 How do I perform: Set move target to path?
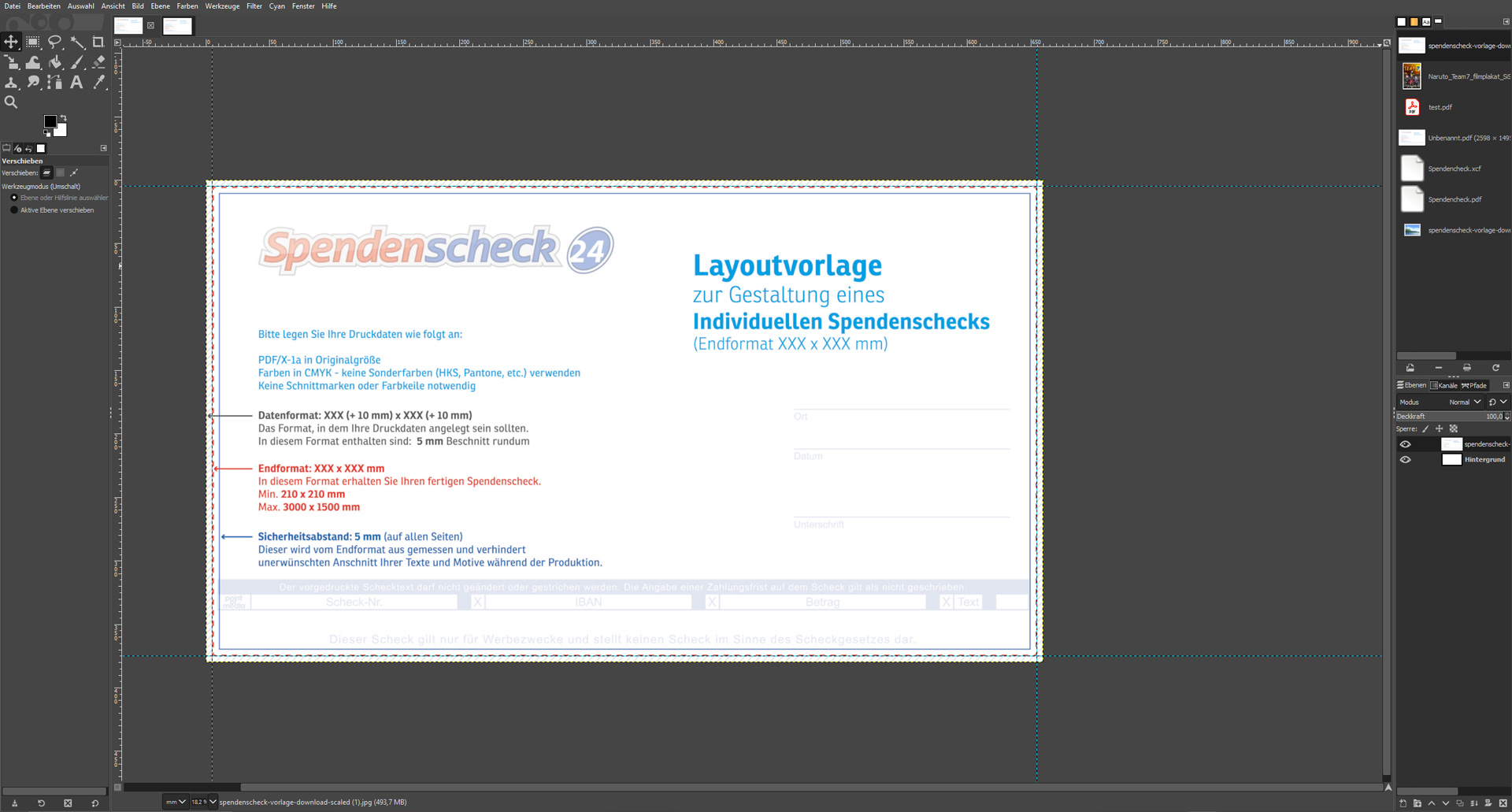pyautogui.click(x=74, y=172)
